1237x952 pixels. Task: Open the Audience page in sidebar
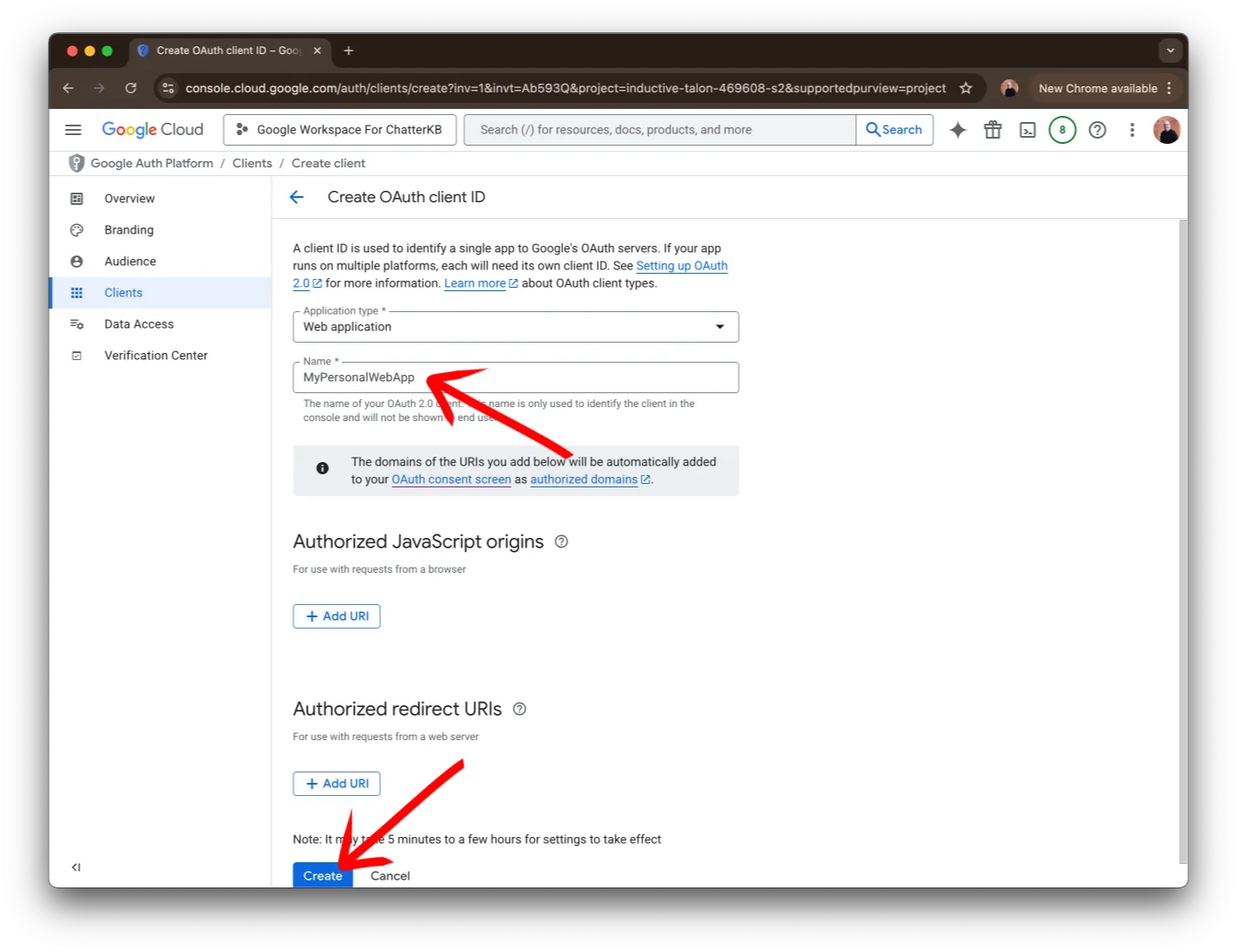pyautogui.click(x=160, y=262)
